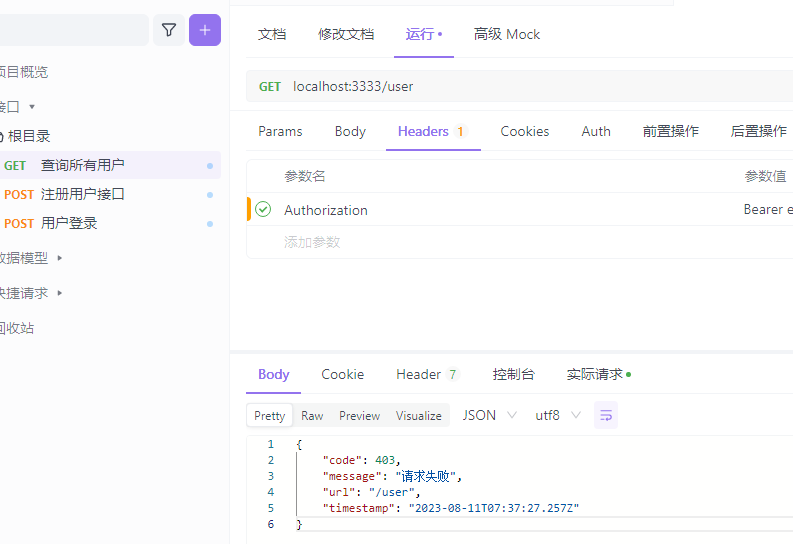Viewport: 793px width, 544px height.
Task: Open POST 用户登录 endpoint
Action: point(110,223)
